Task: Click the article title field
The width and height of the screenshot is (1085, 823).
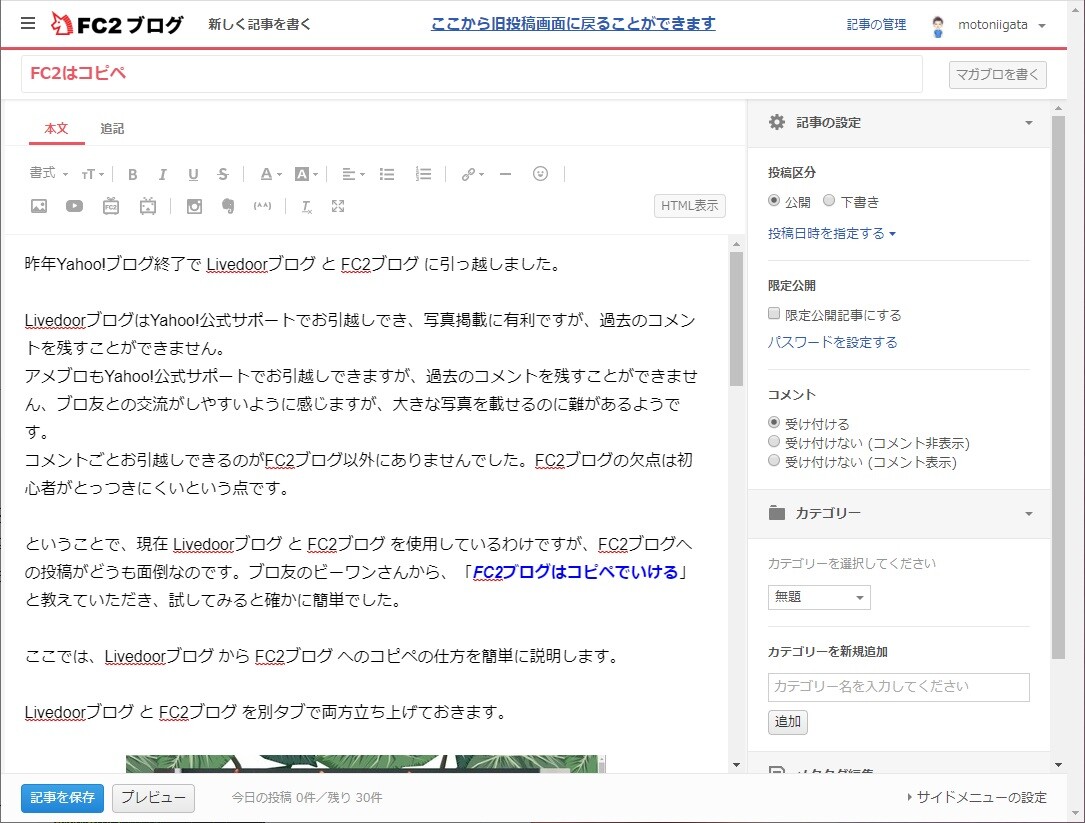Action: click(x=472, y=73)
